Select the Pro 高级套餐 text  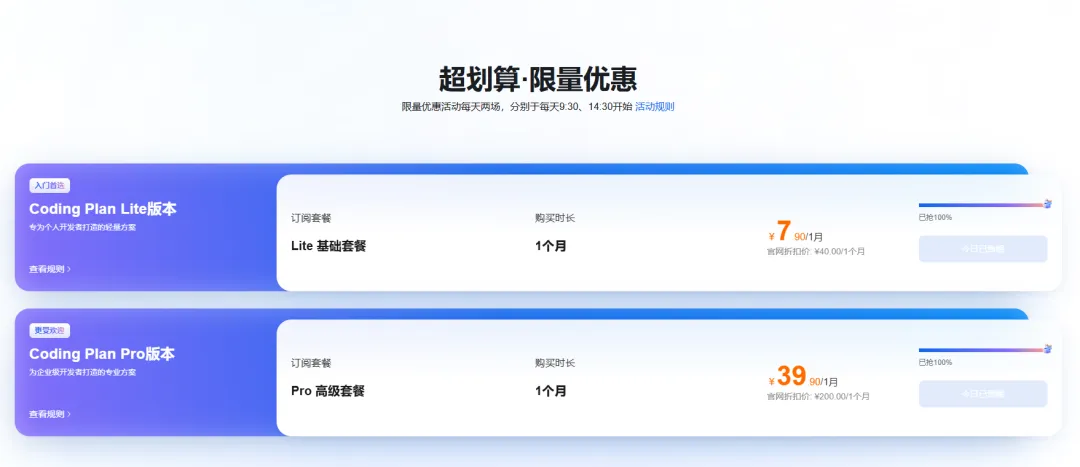328,391
